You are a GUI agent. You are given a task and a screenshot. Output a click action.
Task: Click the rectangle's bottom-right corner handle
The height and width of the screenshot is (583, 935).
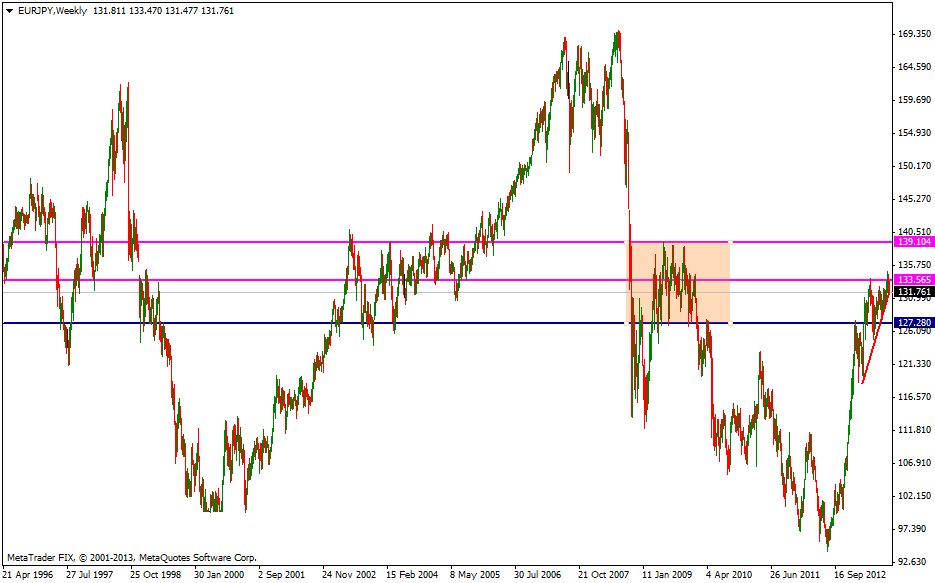click(730, 323)
